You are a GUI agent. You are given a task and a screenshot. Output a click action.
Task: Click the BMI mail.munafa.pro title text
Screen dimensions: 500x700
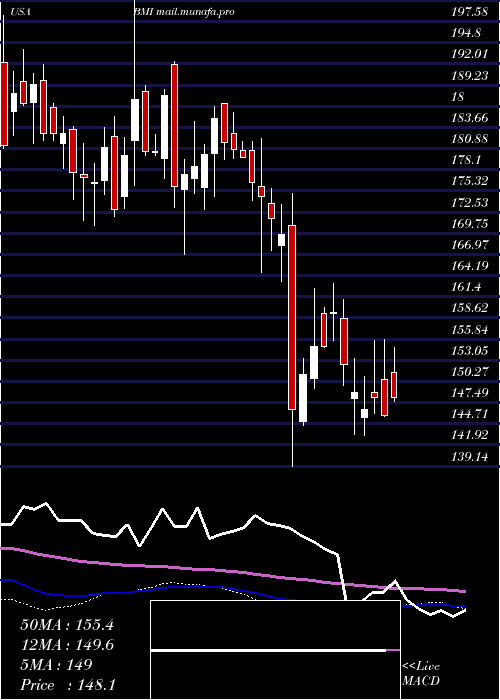click(x=184, y=12)
